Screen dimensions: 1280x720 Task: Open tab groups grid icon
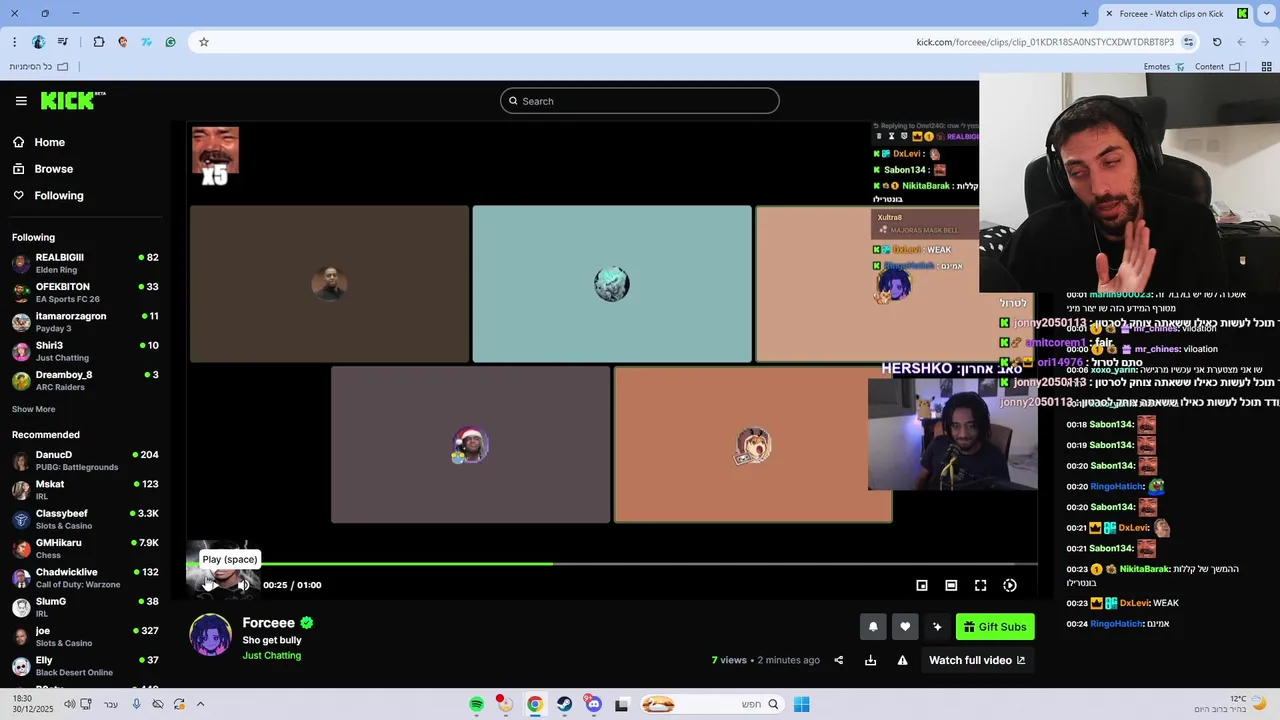click(x=1266, y=67)
